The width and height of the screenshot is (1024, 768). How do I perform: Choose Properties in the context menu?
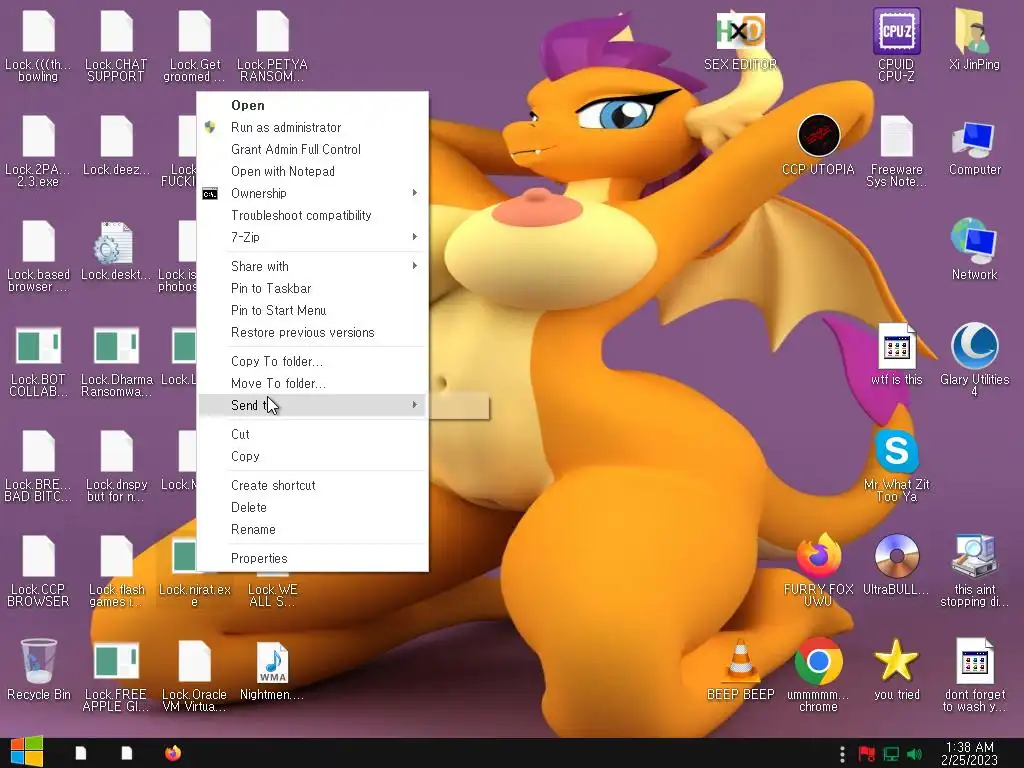(312, 558)
